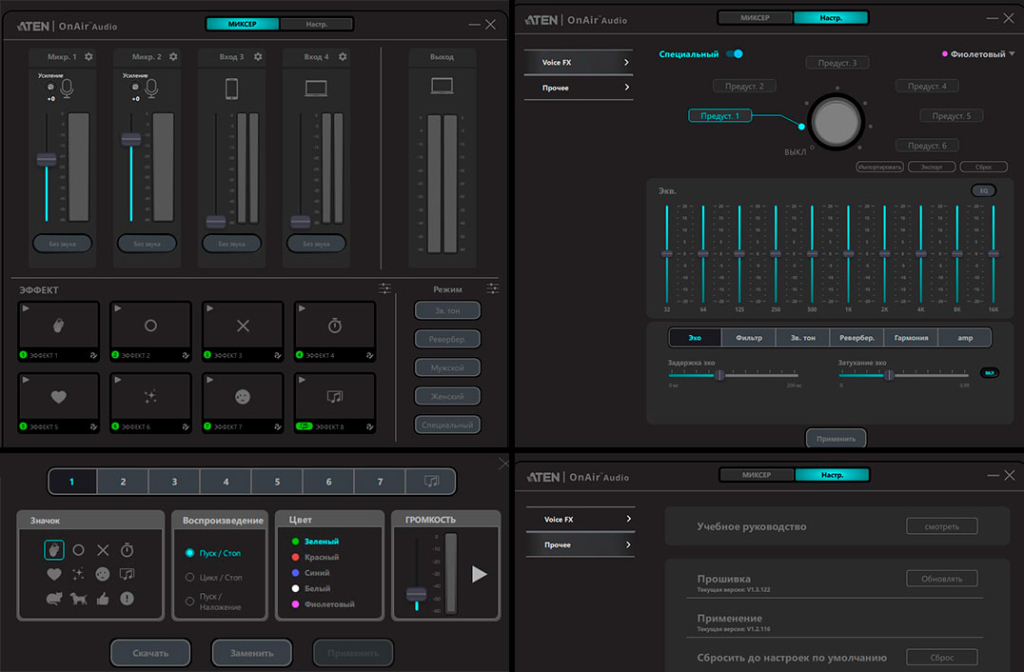Click the microphone icon in Микр. 2

pos(152,88)
